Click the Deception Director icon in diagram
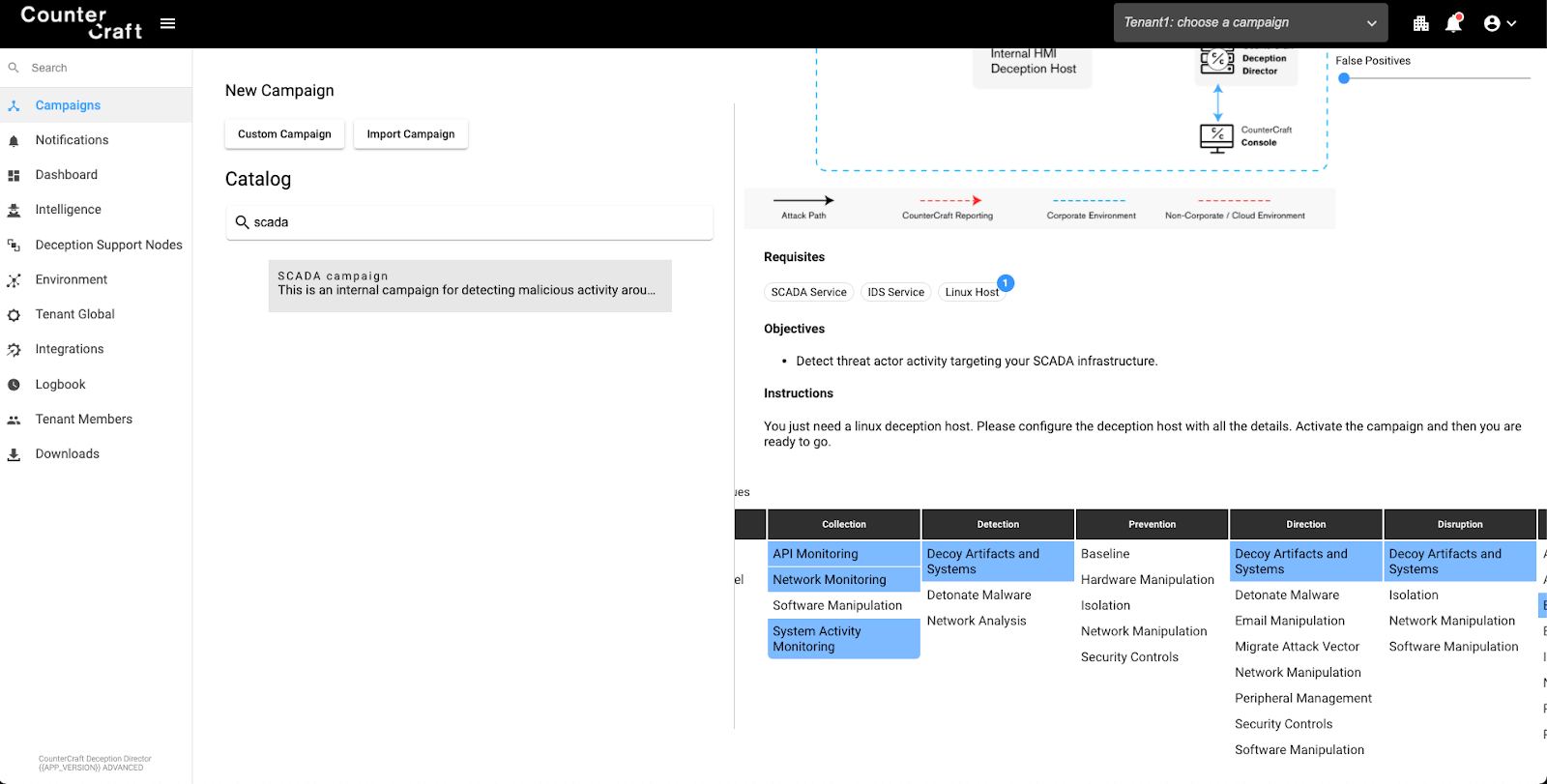This screenshot has width=1547, height=784. pyautogui.click(x=1216, y=62)
